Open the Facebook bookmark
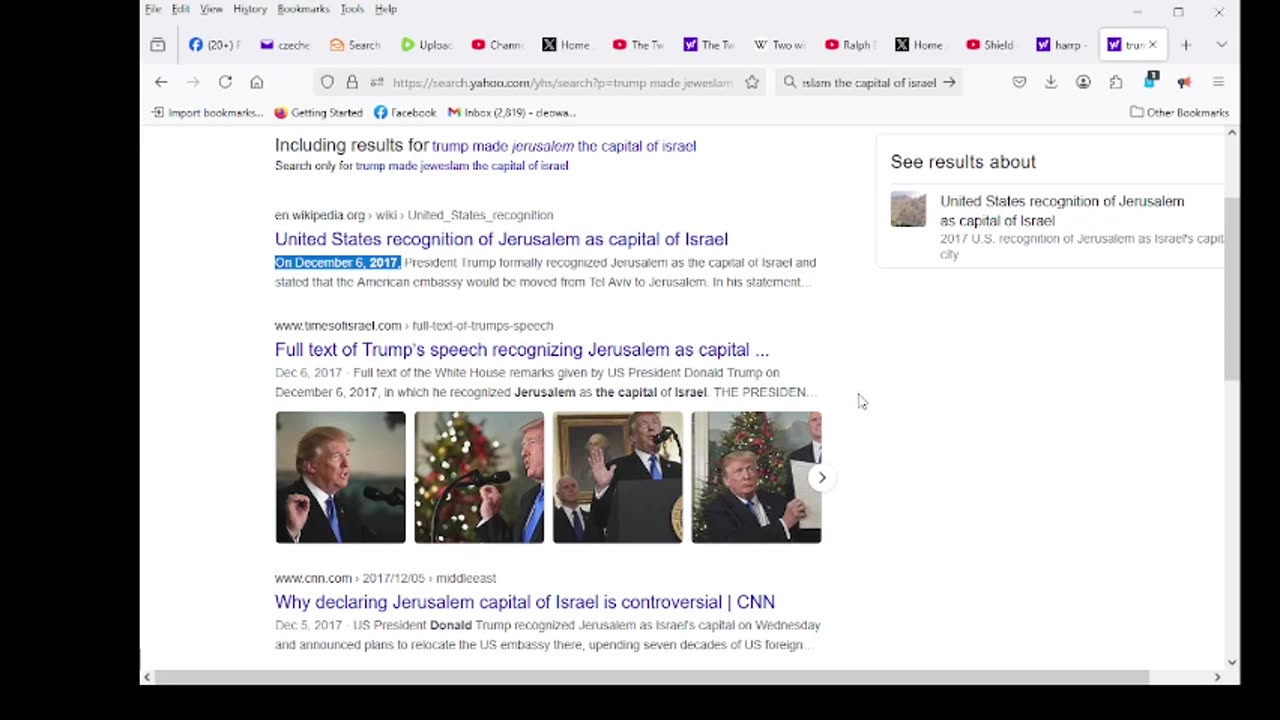 pos(405,112)
